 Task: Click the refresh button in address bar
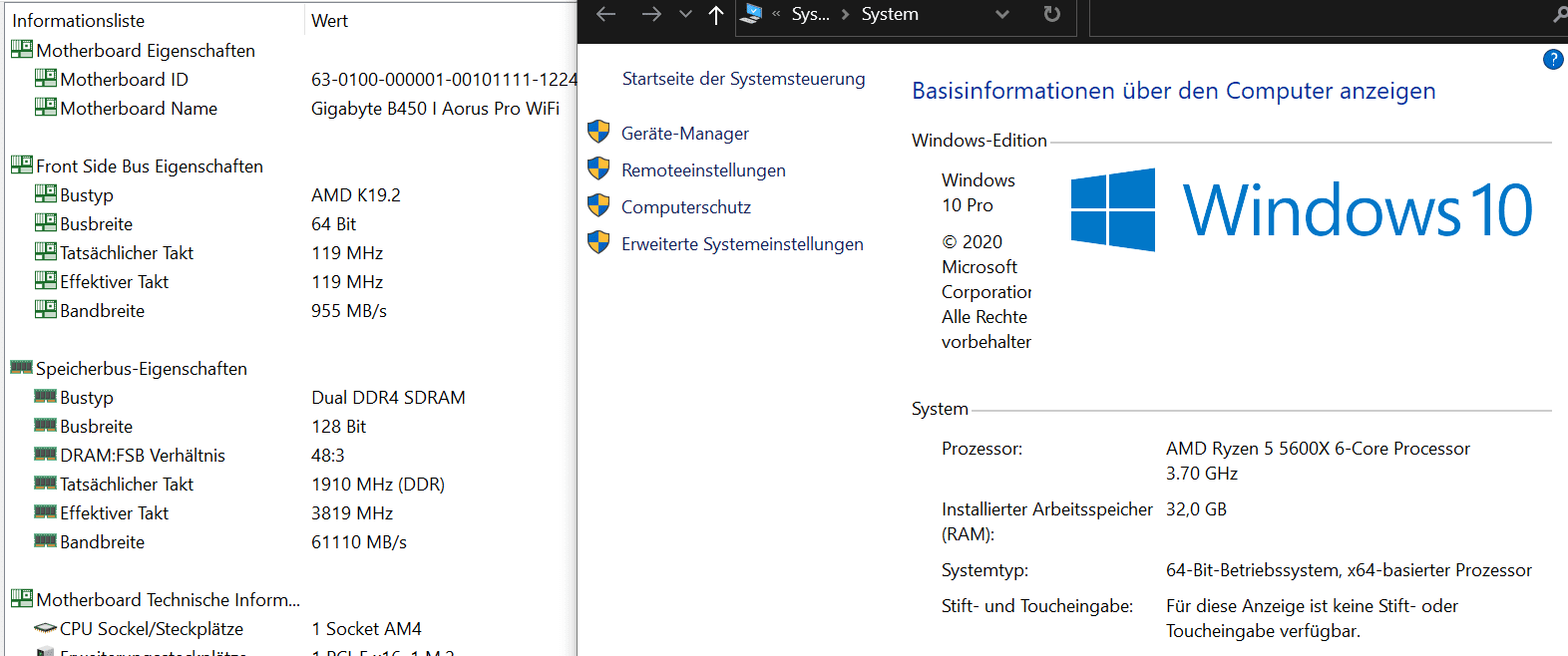(1051, 14)
